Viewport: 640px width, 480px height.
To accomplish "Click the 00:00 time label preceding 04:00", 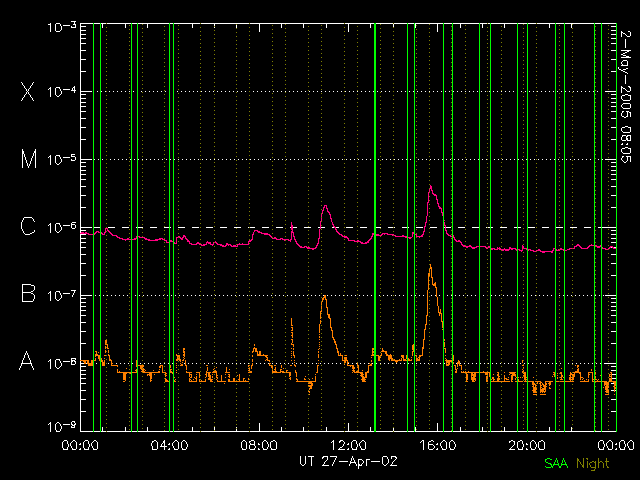I will [80, 445].
